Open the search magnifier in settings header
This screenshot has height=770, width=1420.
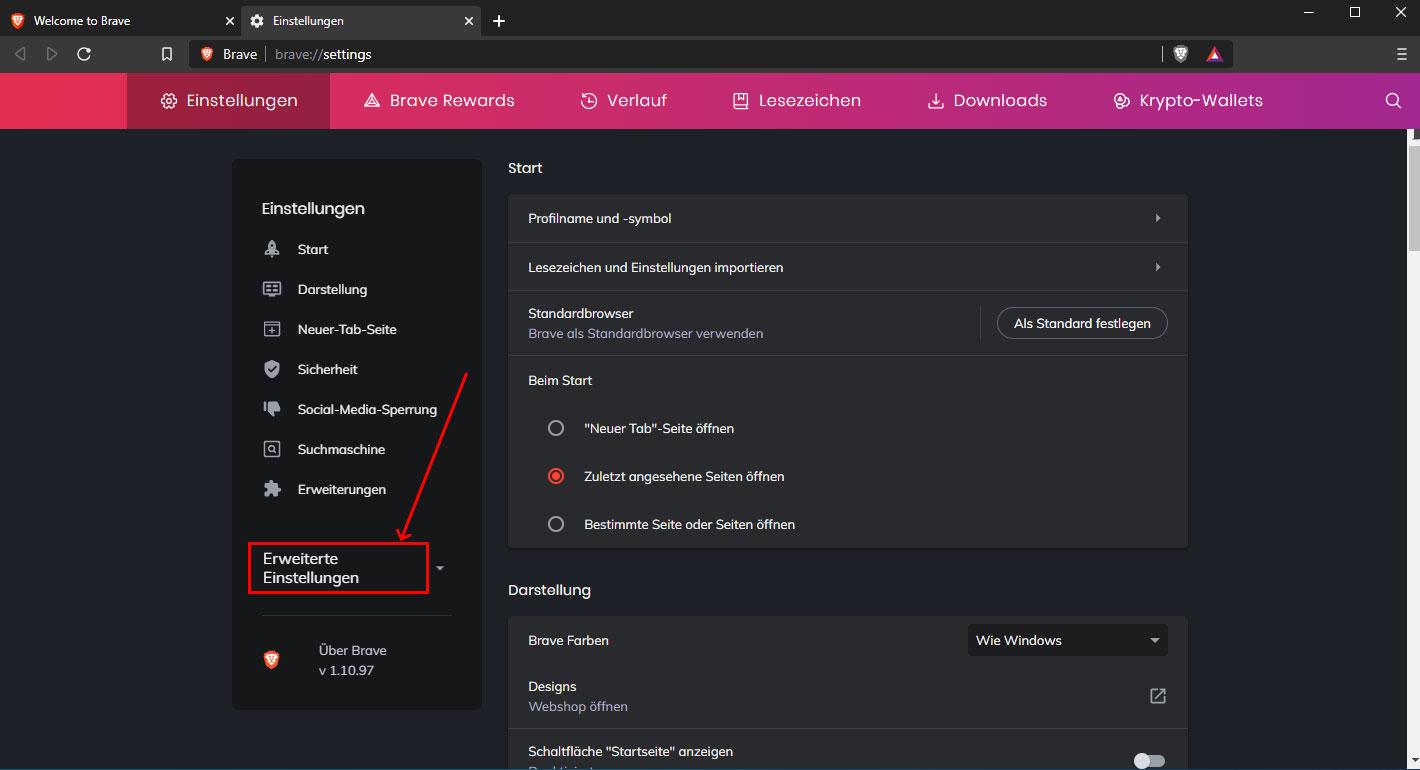tap(1393, 101)
